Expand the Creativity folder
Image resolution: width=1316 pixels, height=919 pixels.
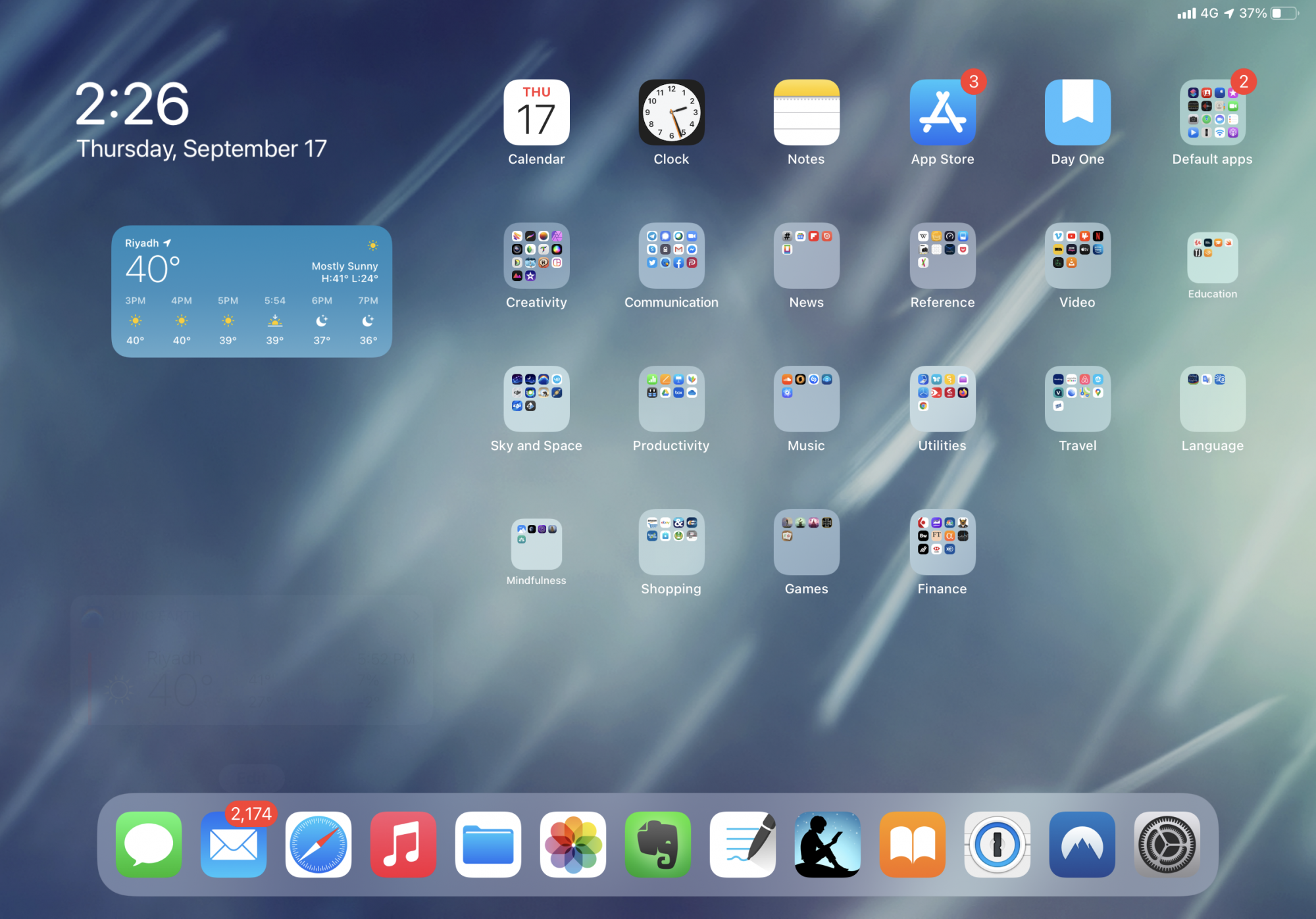point(536,256)
